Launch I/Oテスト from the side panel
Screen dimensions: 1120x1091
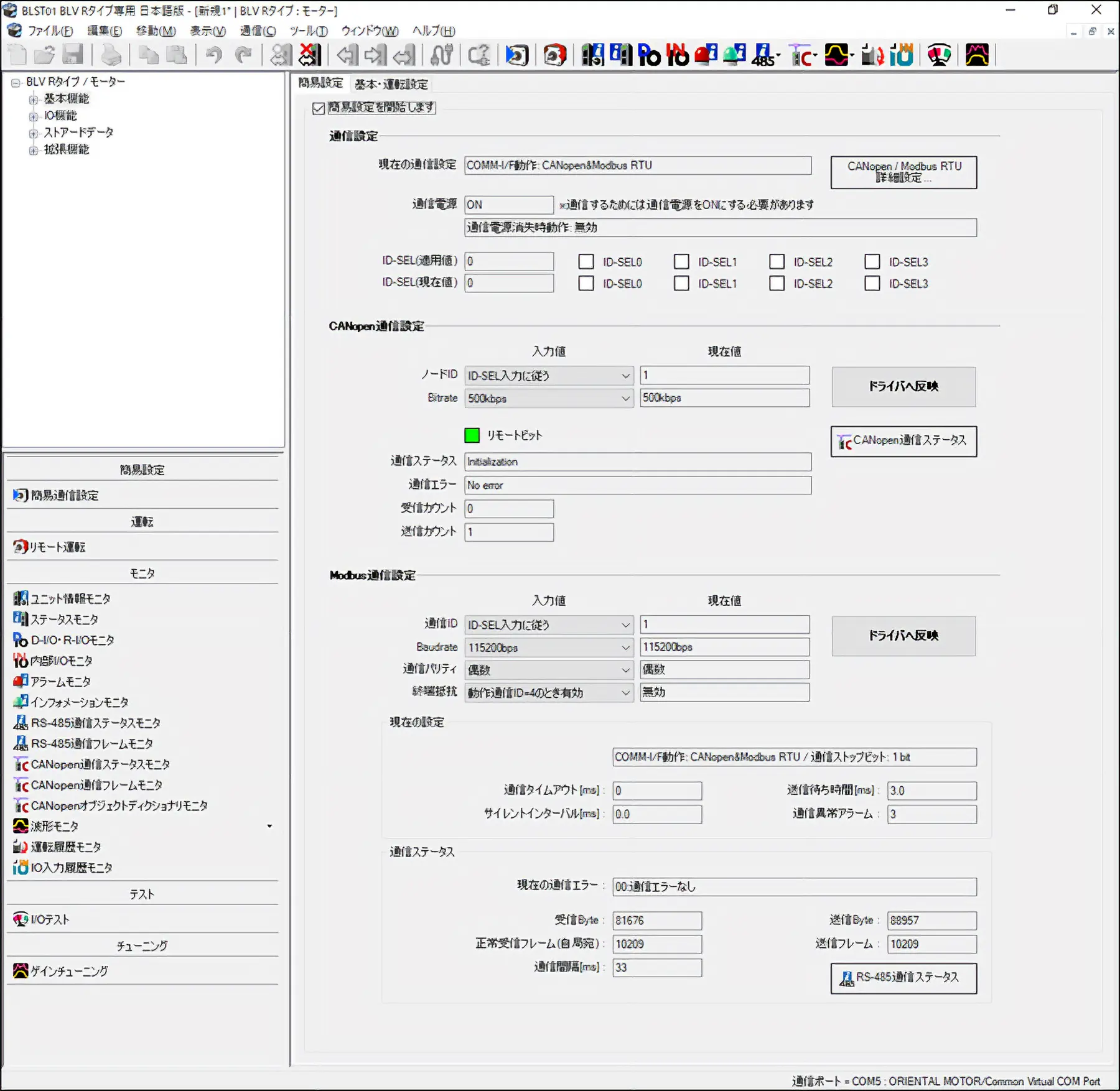pos(50,919)
